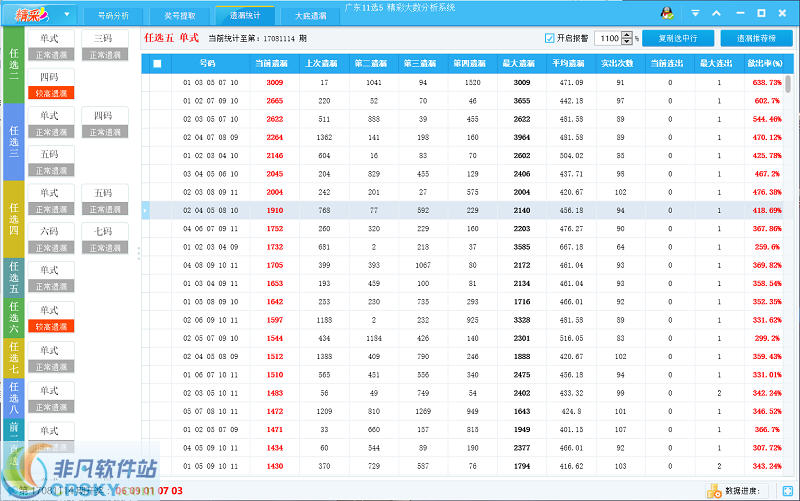This screenshot has width=800, height=501.
Task: Click the row indicator arrow on highlighted row
Action: coord(146,211)
